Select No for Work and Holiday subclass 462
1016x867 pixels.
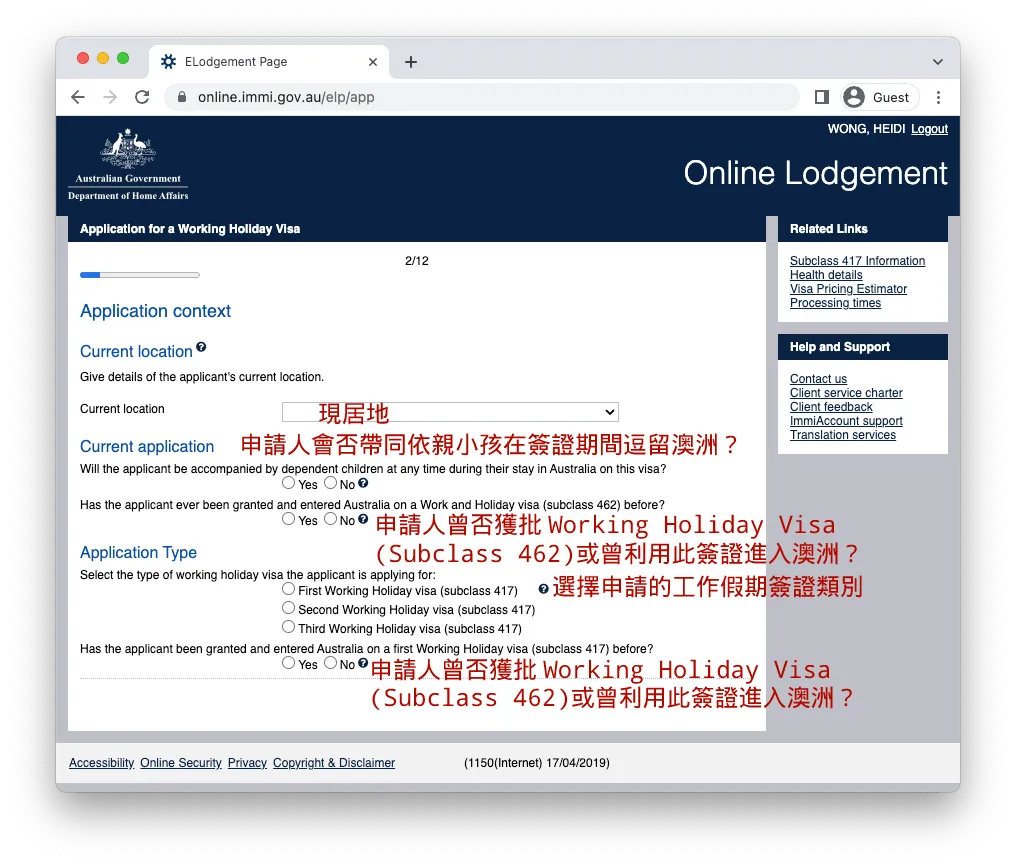pos(330,519)
